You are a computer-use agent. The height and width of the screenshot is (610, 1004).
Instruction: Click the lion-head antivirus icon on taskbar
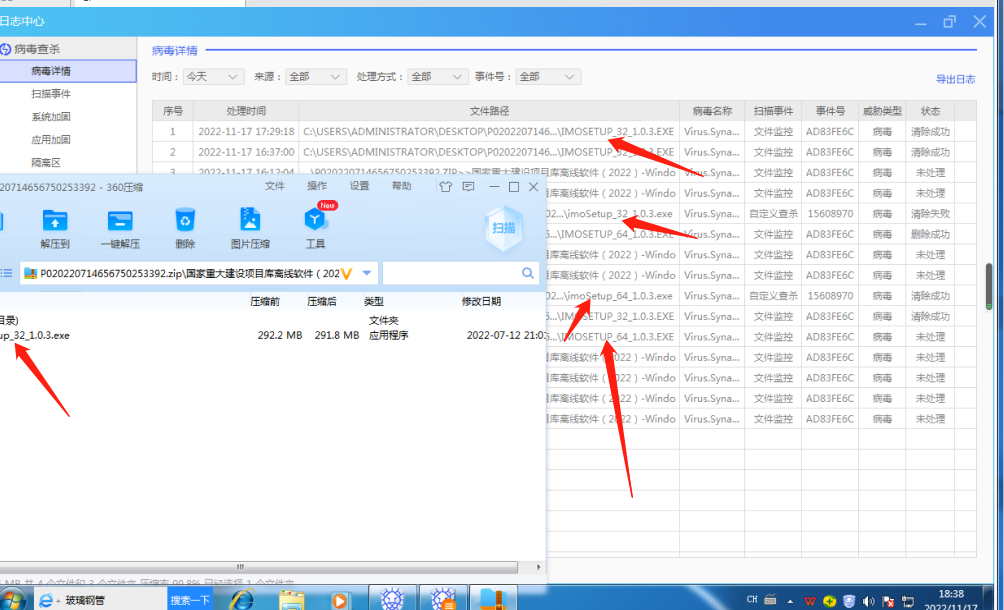click(x=392, y=600)
